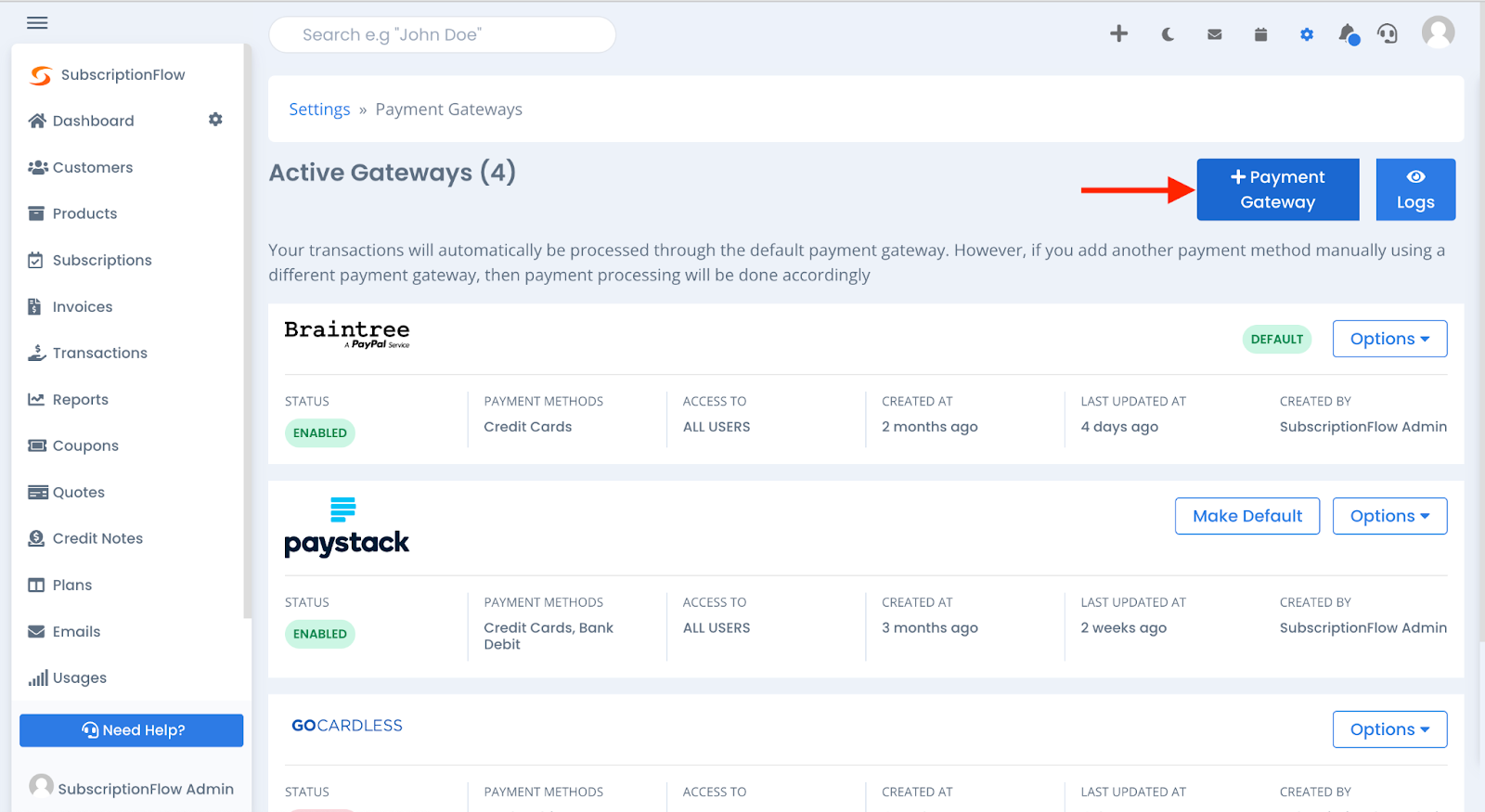The height and width of the screenshot is (812, 1485).
Task: Click the Braintree logo
Action: point(347,334)
